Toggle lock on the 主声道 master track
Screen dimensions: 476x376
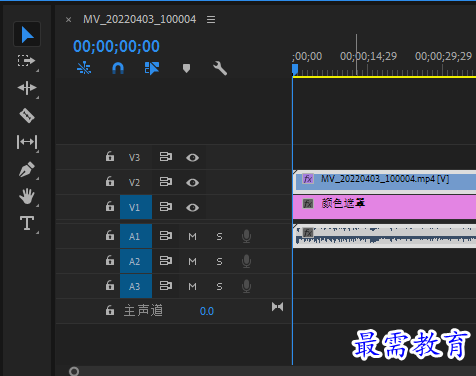click(x=110, y=310)
